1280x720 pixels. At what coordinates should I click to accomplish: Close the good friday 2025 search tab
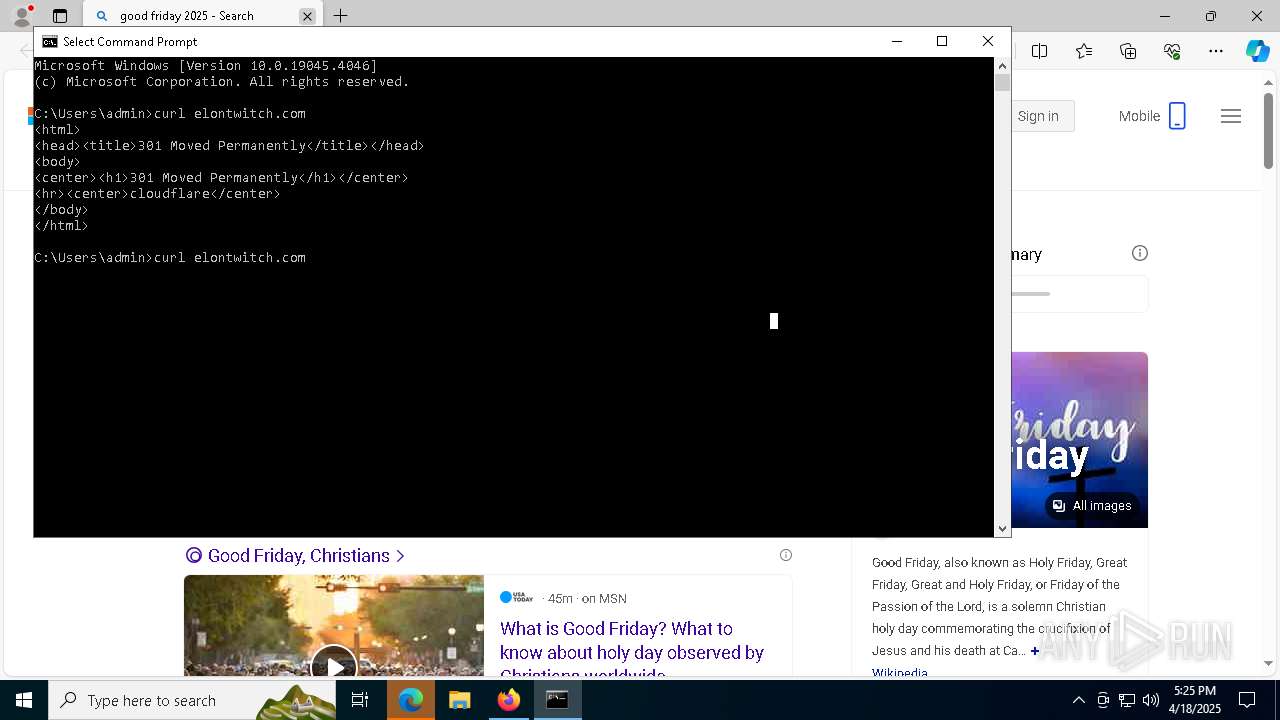pyautogui.click(x=307, y=16)
